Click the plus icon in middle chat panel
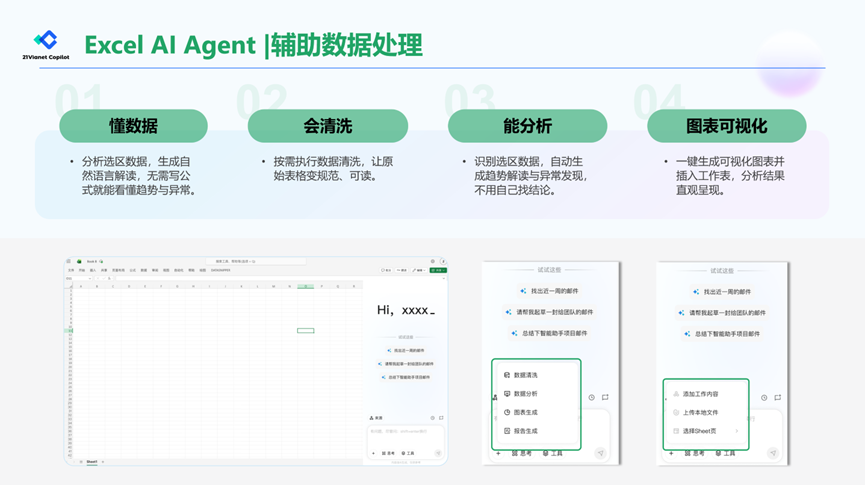865x485 pixels. (x=498, y=453)
